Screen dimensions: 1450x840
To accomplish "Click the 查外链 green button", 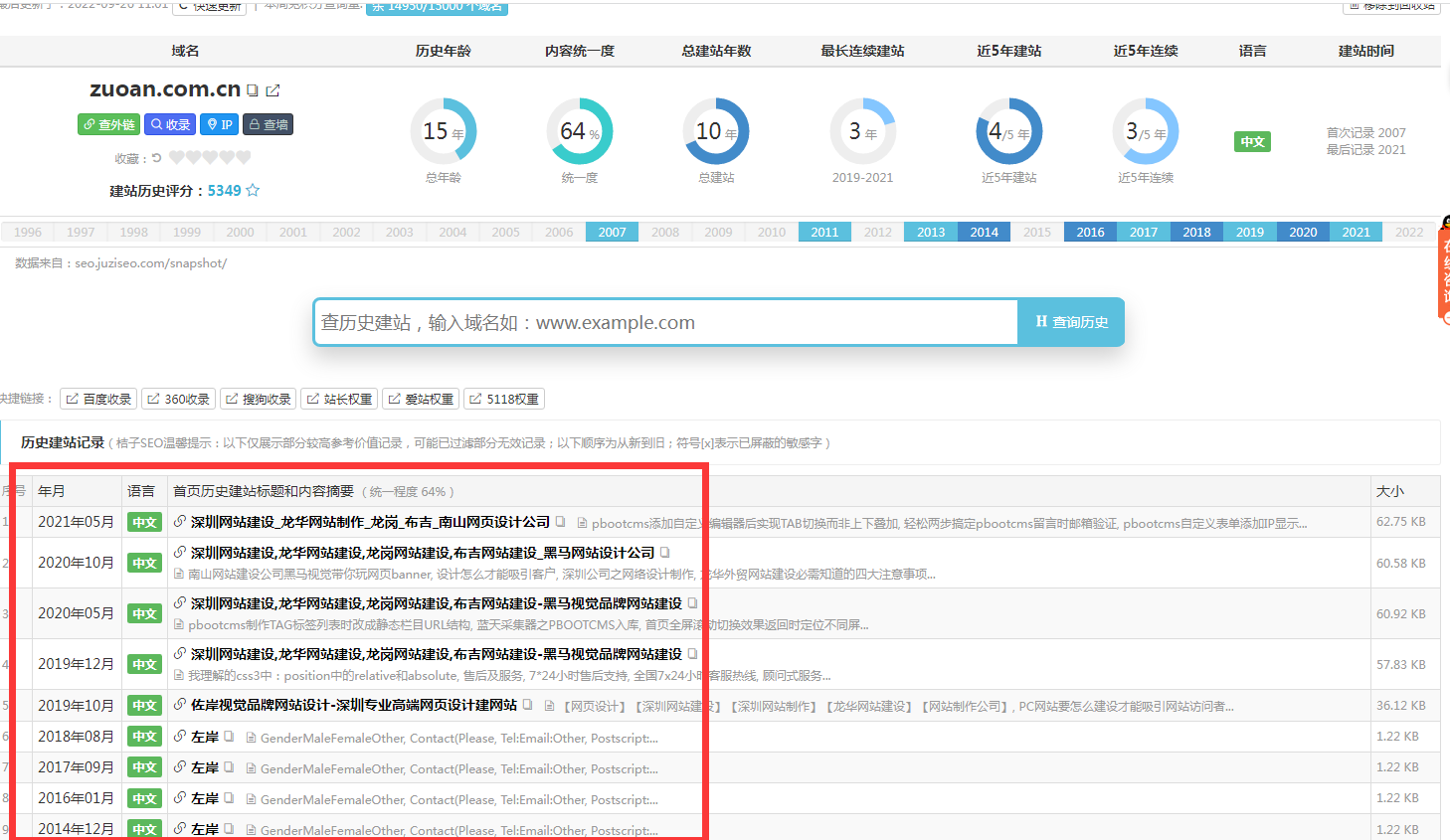I will point(108,124).
